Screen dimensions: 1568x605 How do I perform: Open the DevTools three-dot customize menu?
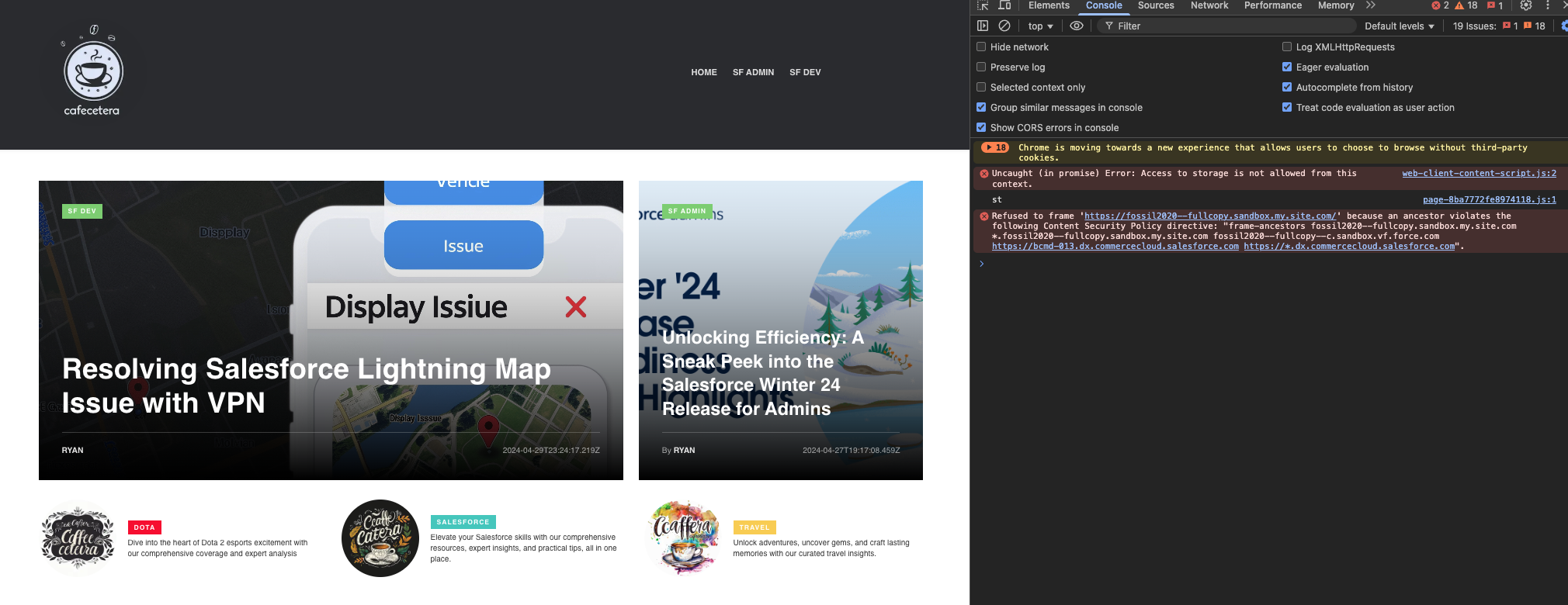click(1548, 5)
